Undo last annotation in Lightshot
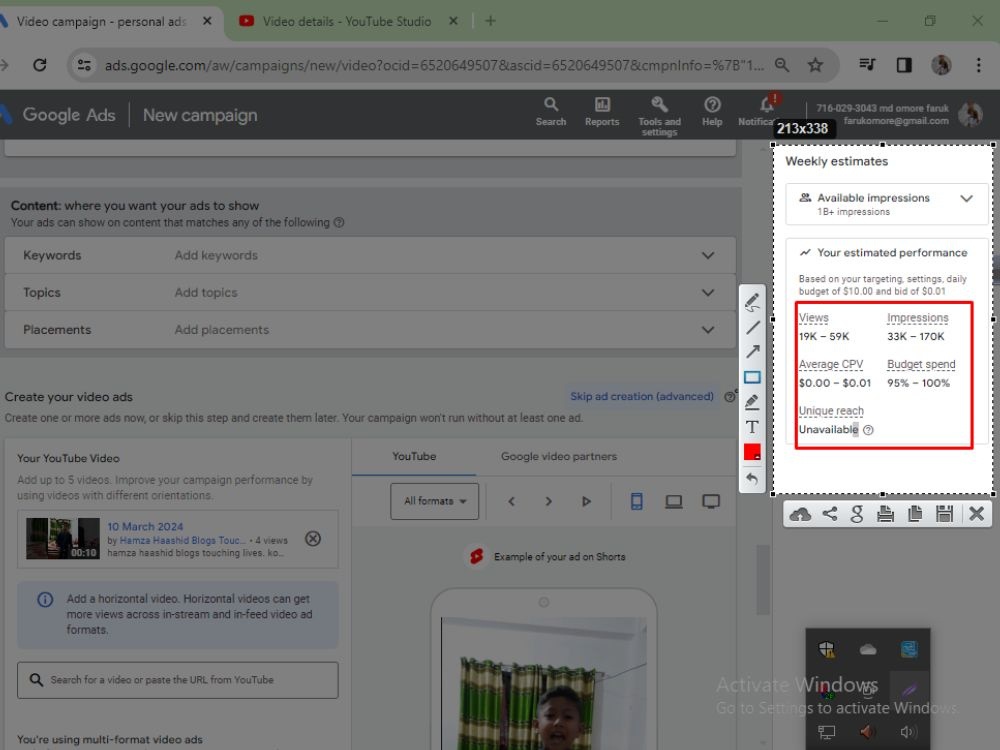 coord(752,478)
